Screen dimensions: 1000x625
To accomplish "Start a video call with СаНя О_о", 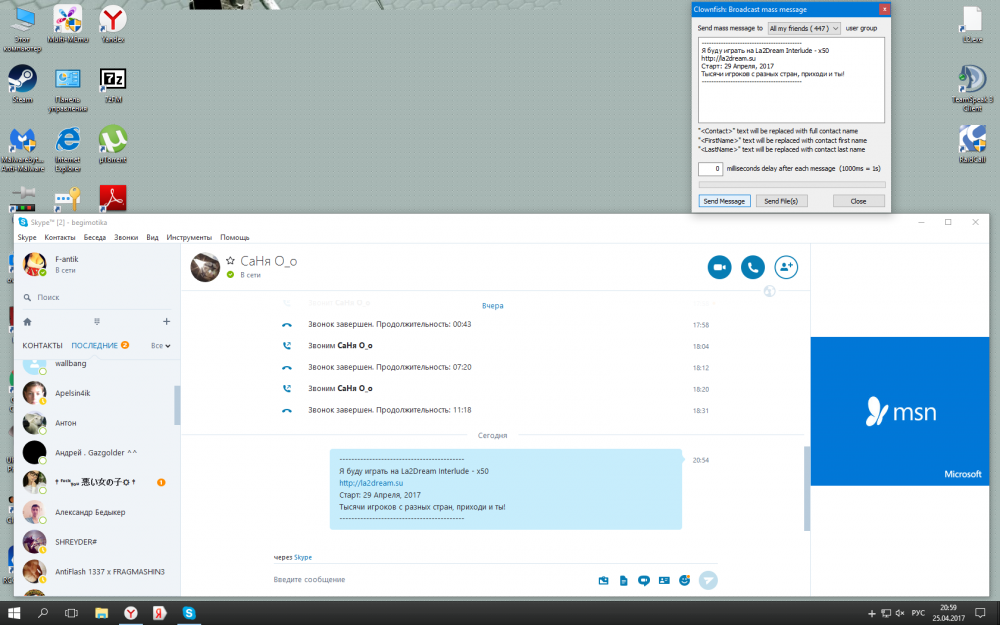I will [719, 267].
